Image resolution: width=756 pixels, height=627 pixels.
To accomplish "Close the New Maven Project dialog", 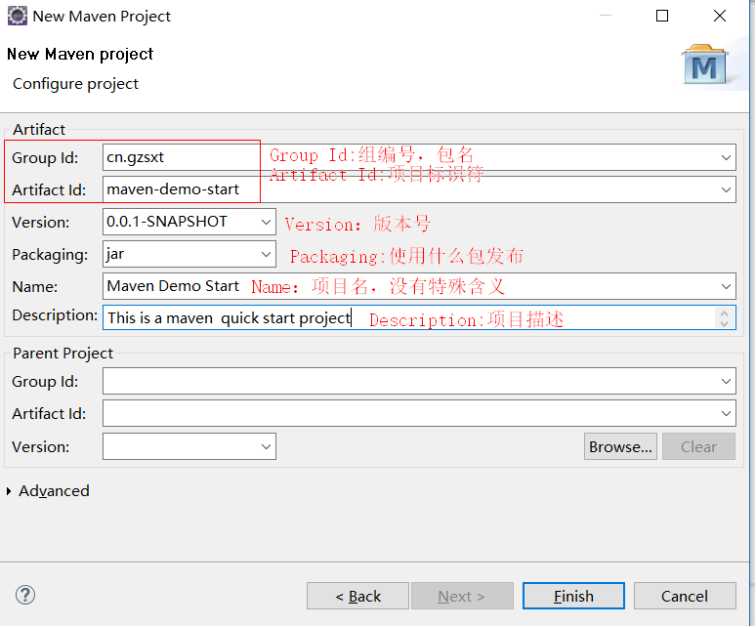I will point(719,16).
